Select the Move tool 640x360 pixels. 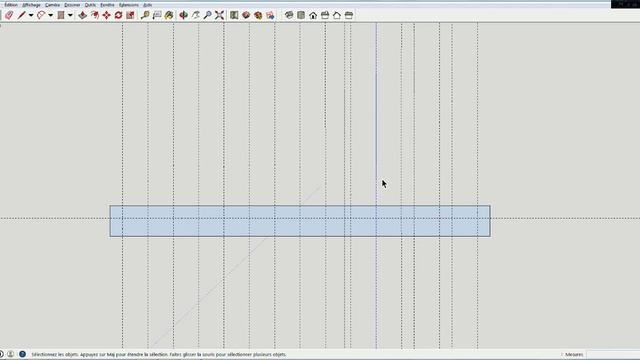[107, 15]
